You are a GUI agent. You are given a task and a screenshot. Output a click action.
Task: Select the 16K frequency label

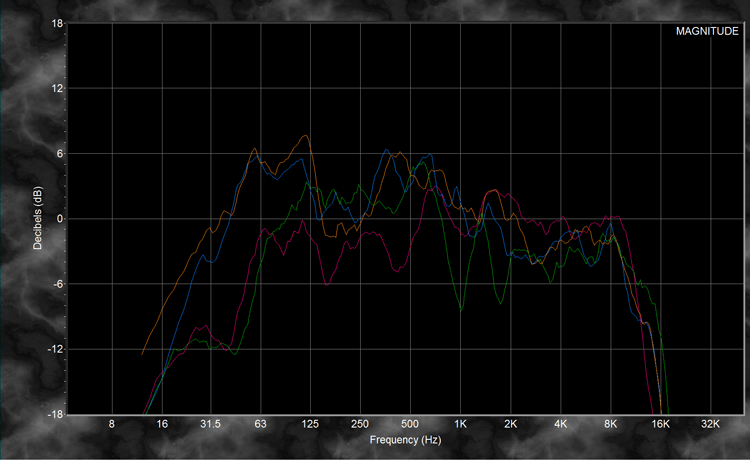pos(661,424)
